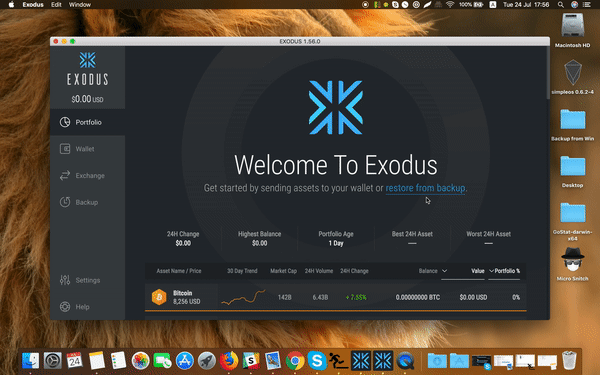Click the restore from backup link
This screenshot has width=600, height=375.
point(425,188)
